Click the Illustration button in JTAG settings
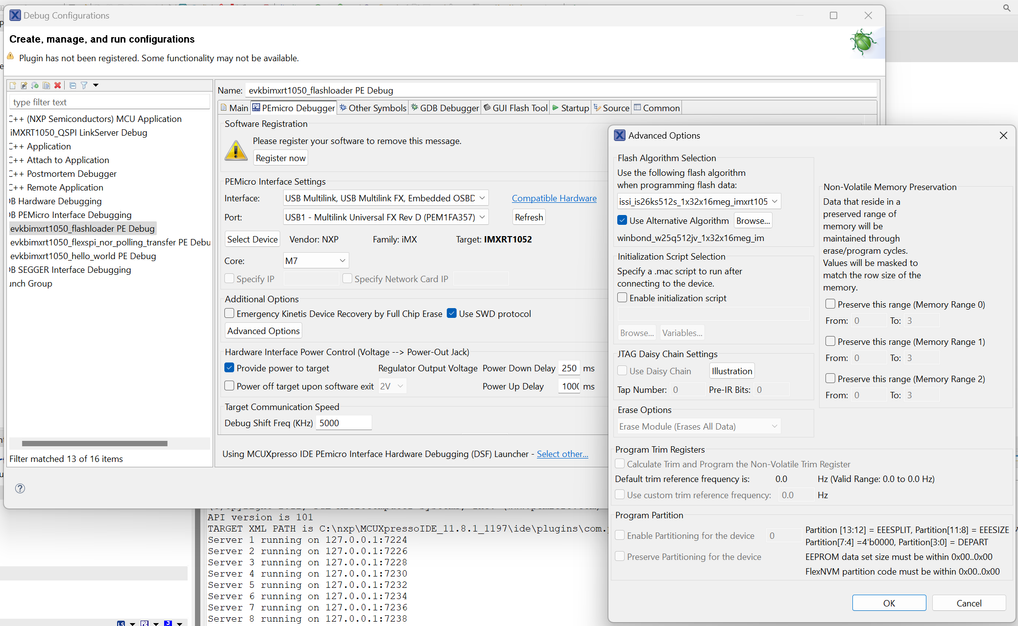The image size is (1018, 626). tap(732, 371)
